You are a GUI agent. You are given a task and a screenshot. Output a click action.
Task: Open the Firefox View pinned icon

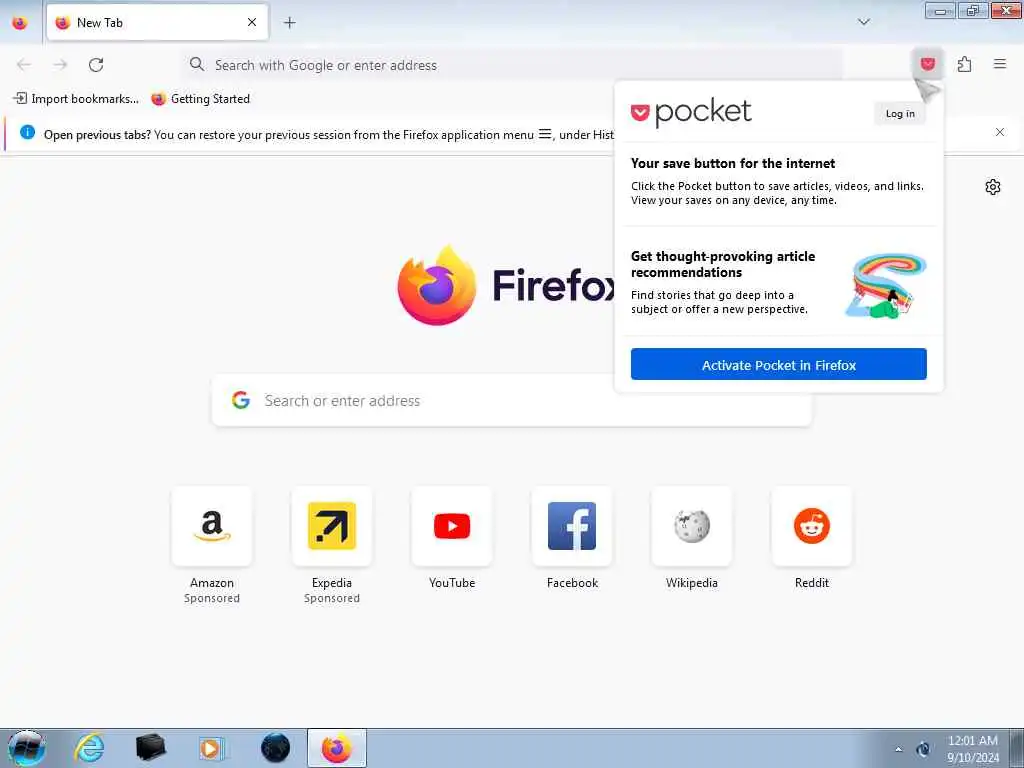tap(20, 23)
